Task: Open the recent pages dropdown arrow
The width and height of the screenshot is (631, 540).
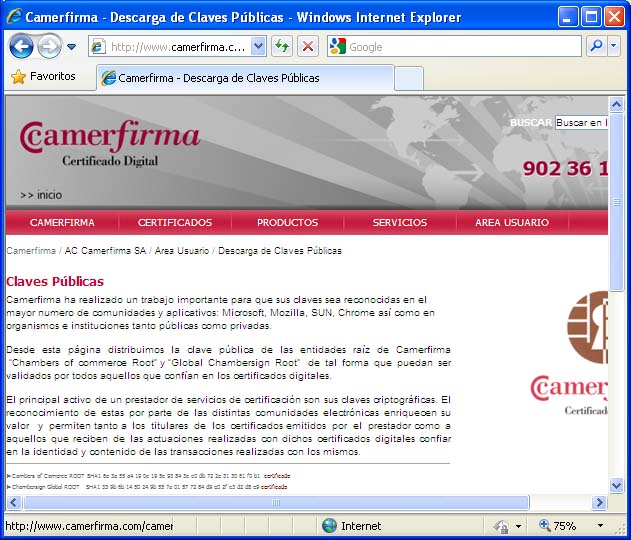Action: [x=72, y=47]
